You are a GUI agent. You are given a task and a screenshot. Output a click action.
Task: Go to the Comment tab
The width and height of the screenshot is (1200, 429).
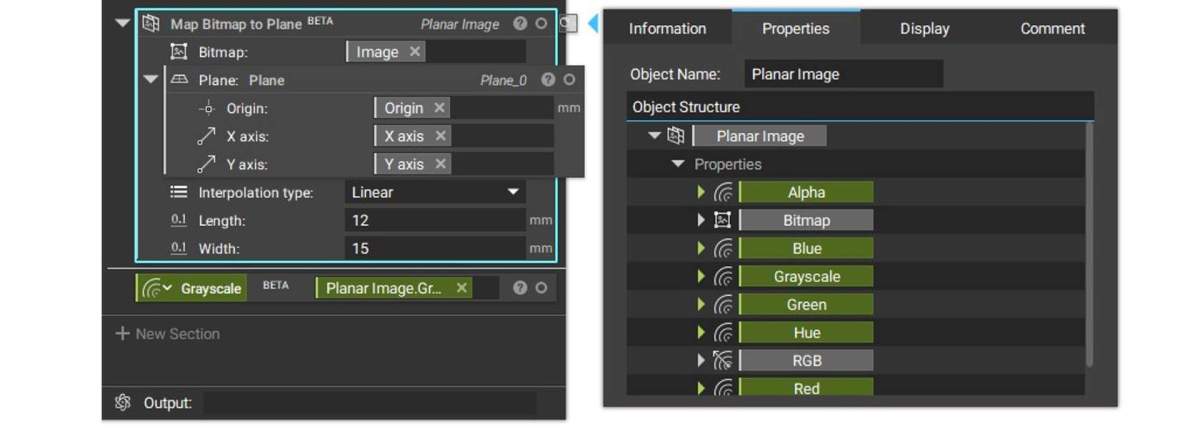[1053, 28]
